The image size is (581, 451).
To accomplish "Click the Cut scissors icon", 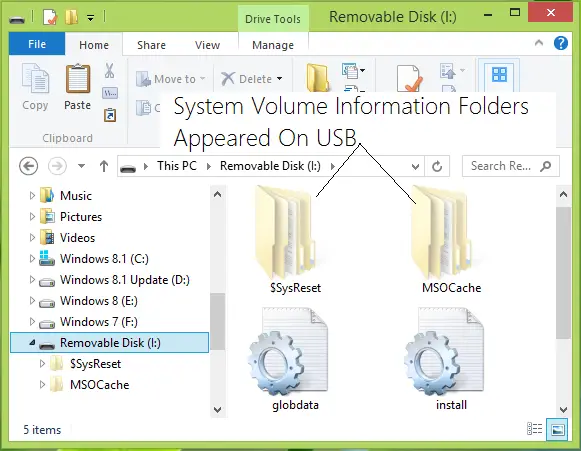I will [109, 70].
